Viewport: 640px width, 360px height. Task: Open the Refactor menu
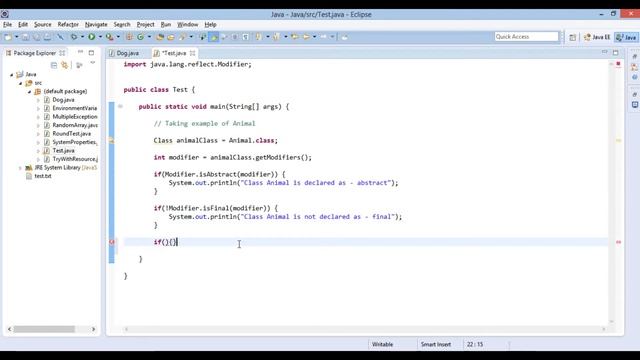tap(68, 24)
